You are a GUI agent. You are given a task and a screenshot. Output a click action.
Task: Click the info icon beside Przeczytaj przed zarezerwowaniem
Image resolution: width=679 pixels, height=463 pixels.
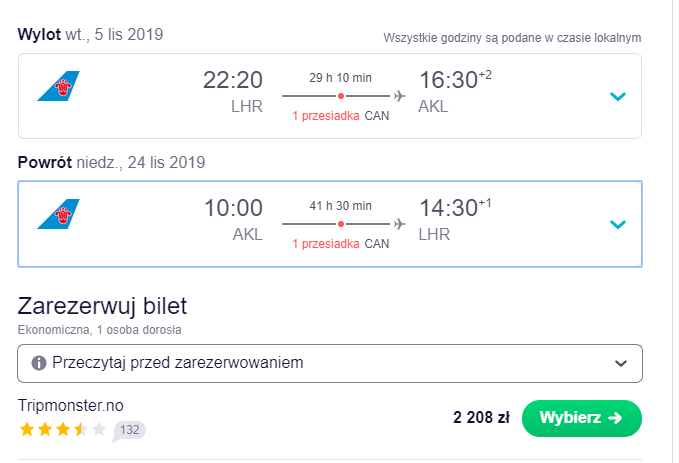click(x=39, y=363)
